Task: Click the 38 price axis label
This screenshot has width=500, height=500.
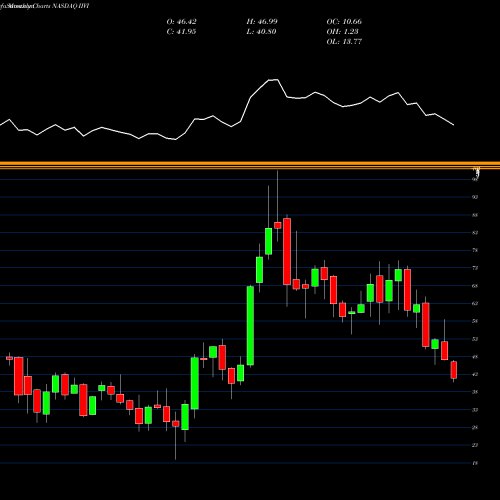Action: (475, 392)
